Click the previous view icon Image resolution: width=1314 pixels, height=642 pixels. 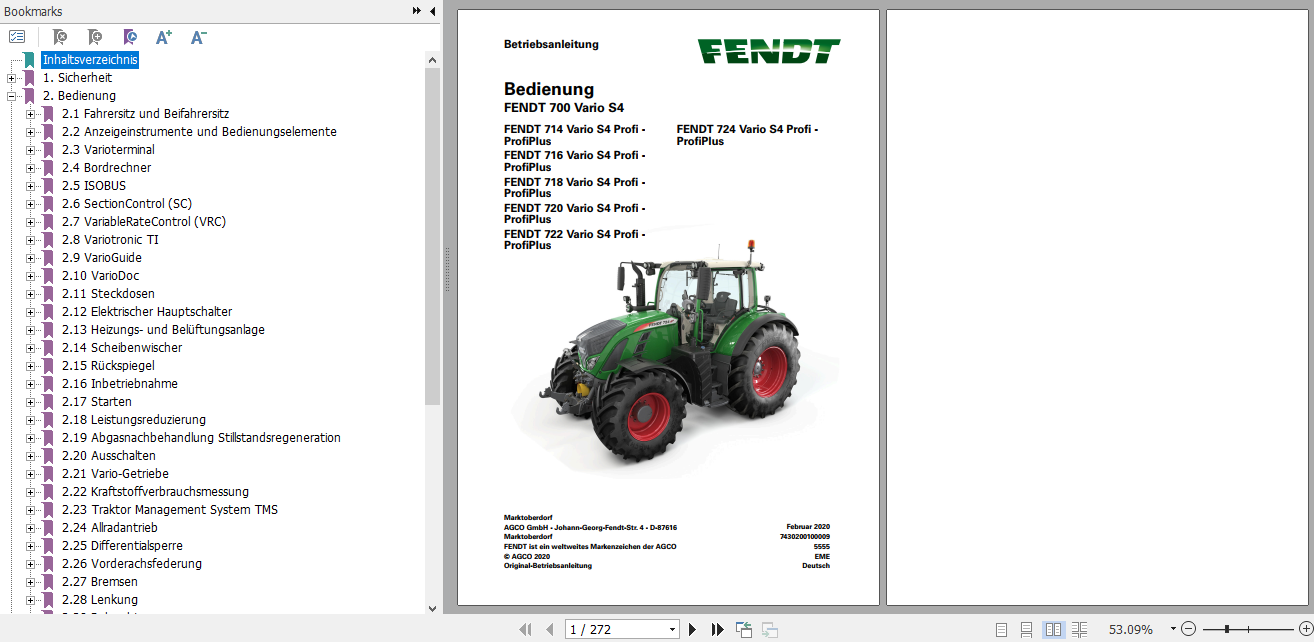click(743, 629)
